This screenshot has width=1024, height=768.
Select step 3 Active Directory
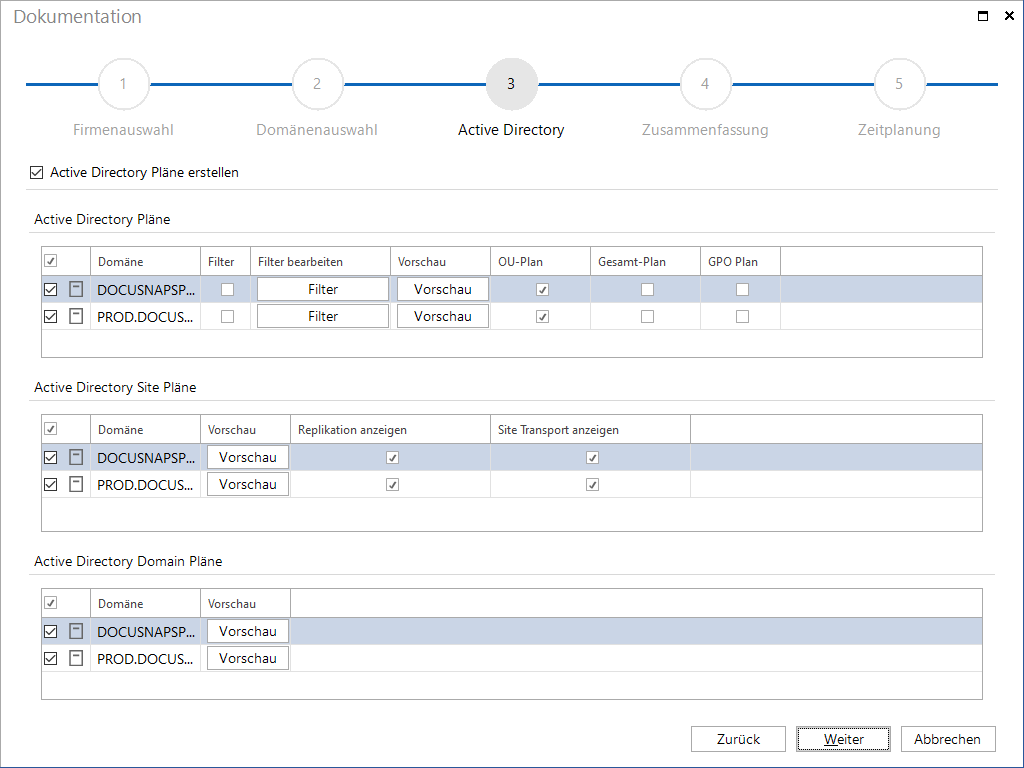pos(511,84)
